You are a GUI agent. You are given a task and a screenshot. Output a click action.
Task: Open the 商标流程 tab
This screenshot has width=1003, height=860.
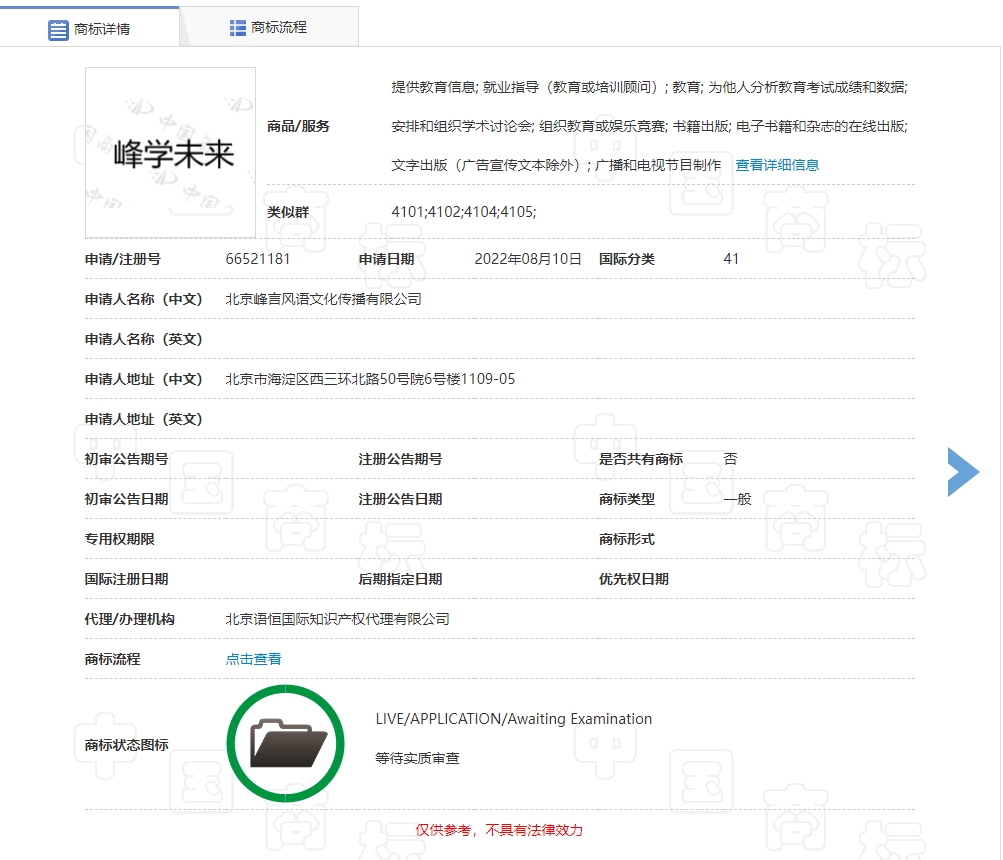tap(269, 28)
